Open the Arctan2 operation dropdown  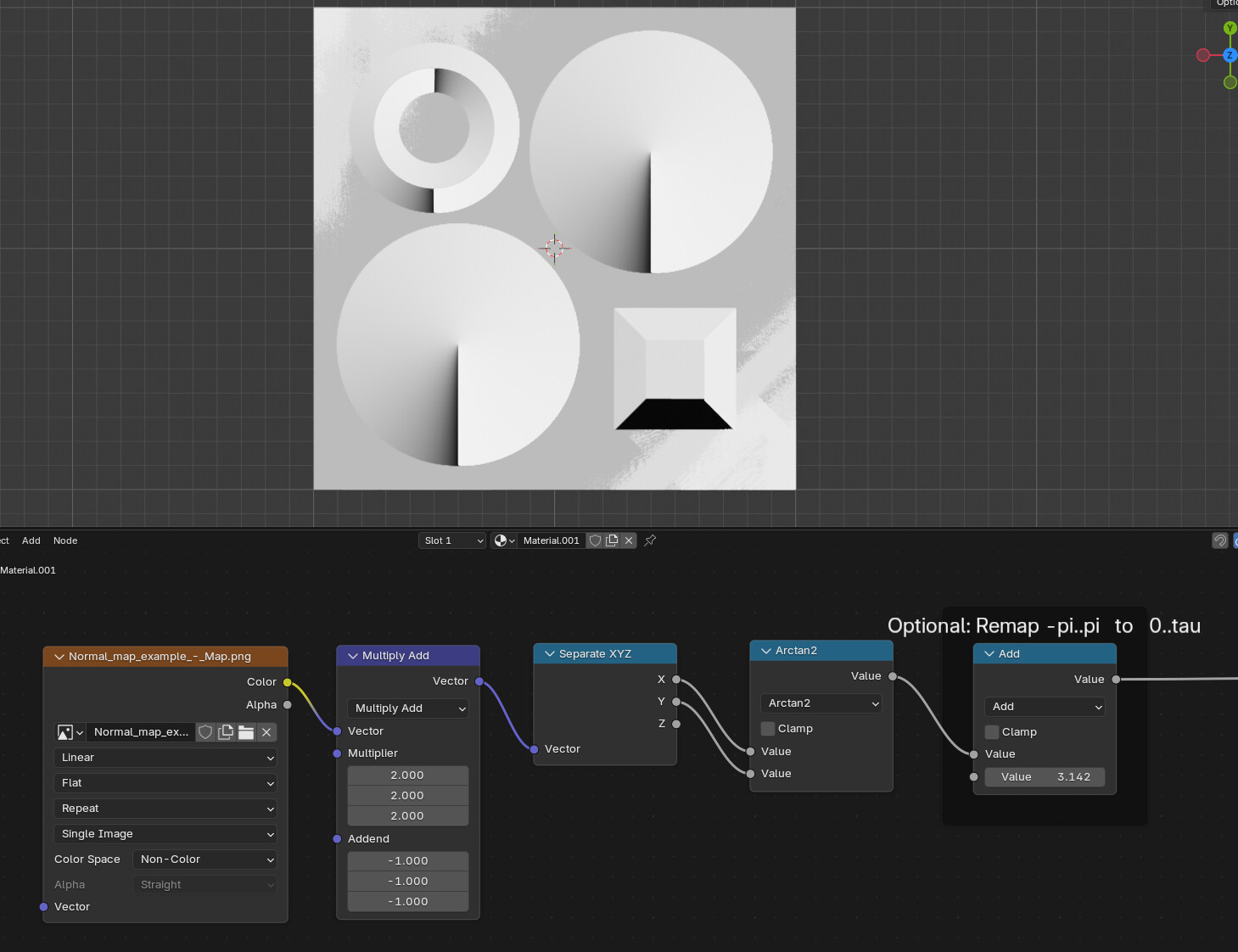(x=821, y=703)
